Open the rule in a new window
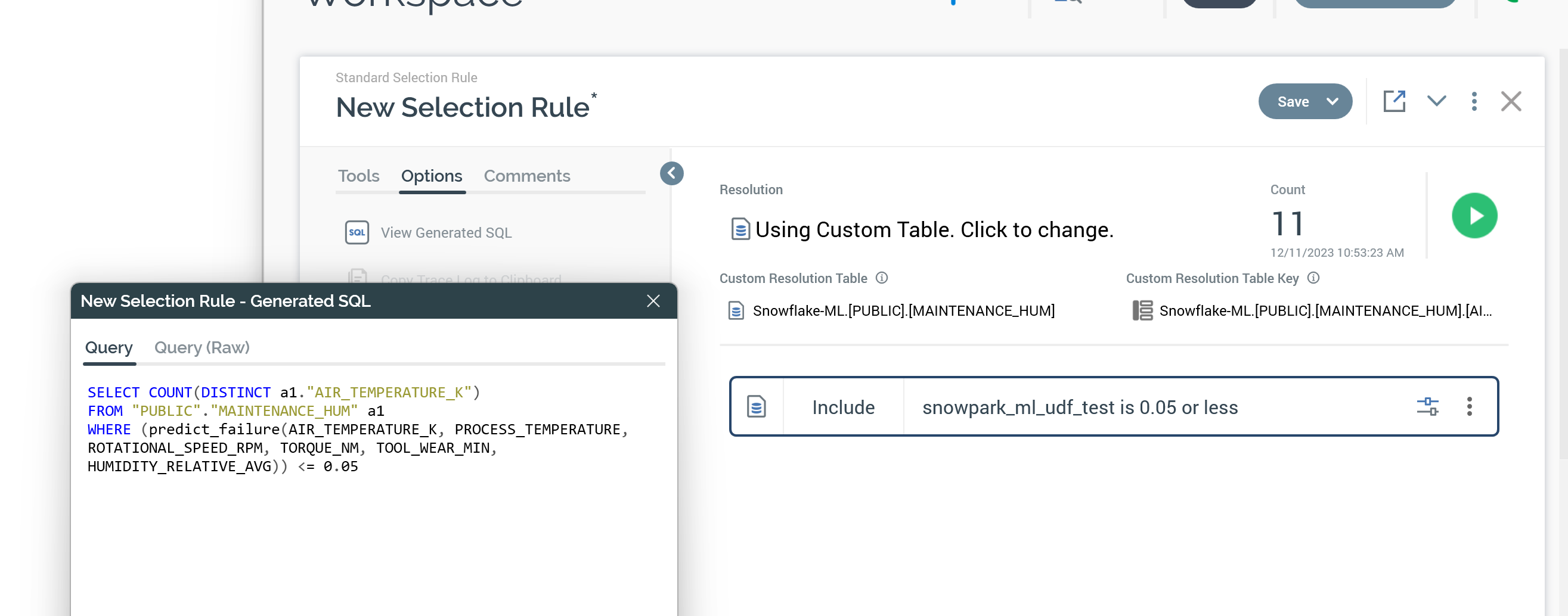 [x=1394, y=101]
